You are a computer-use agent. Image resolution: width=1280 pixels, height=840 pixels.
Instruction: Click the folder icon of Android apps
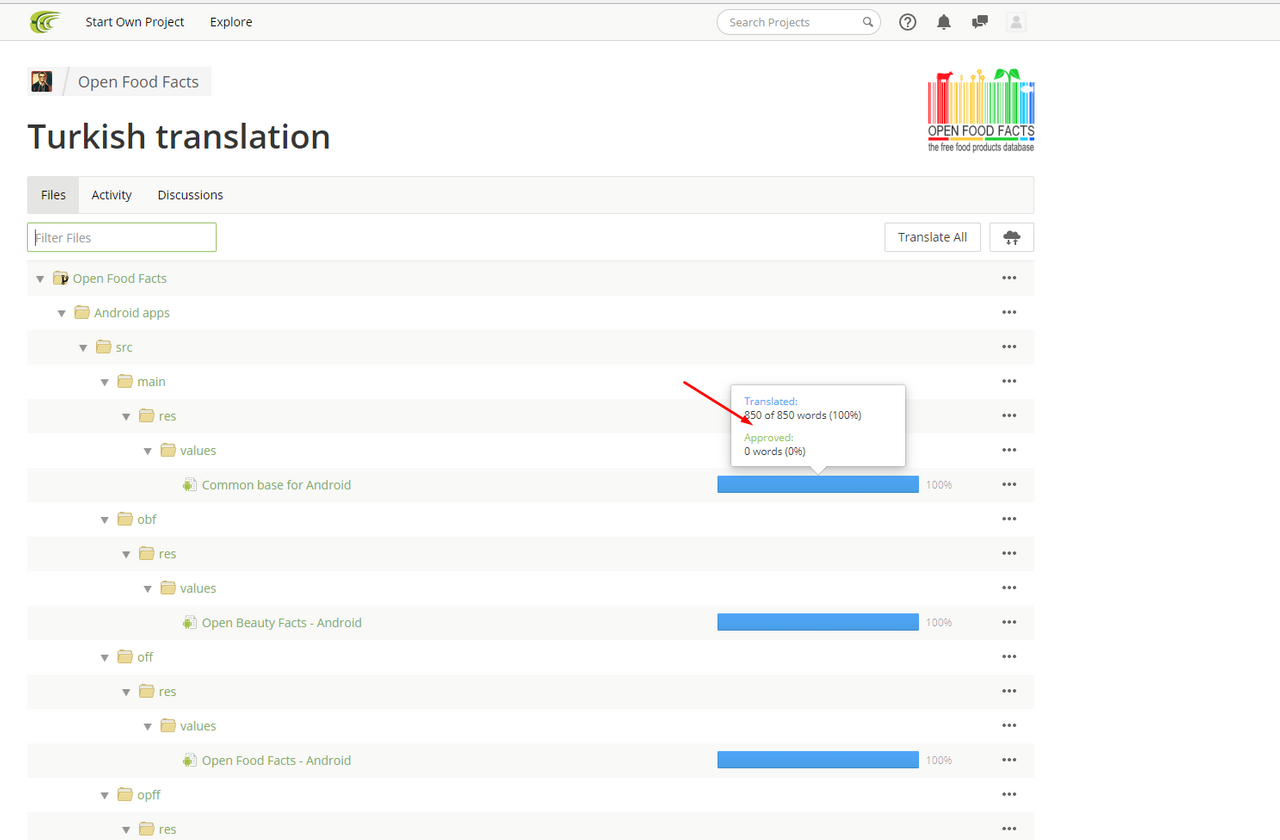(82, 313)
